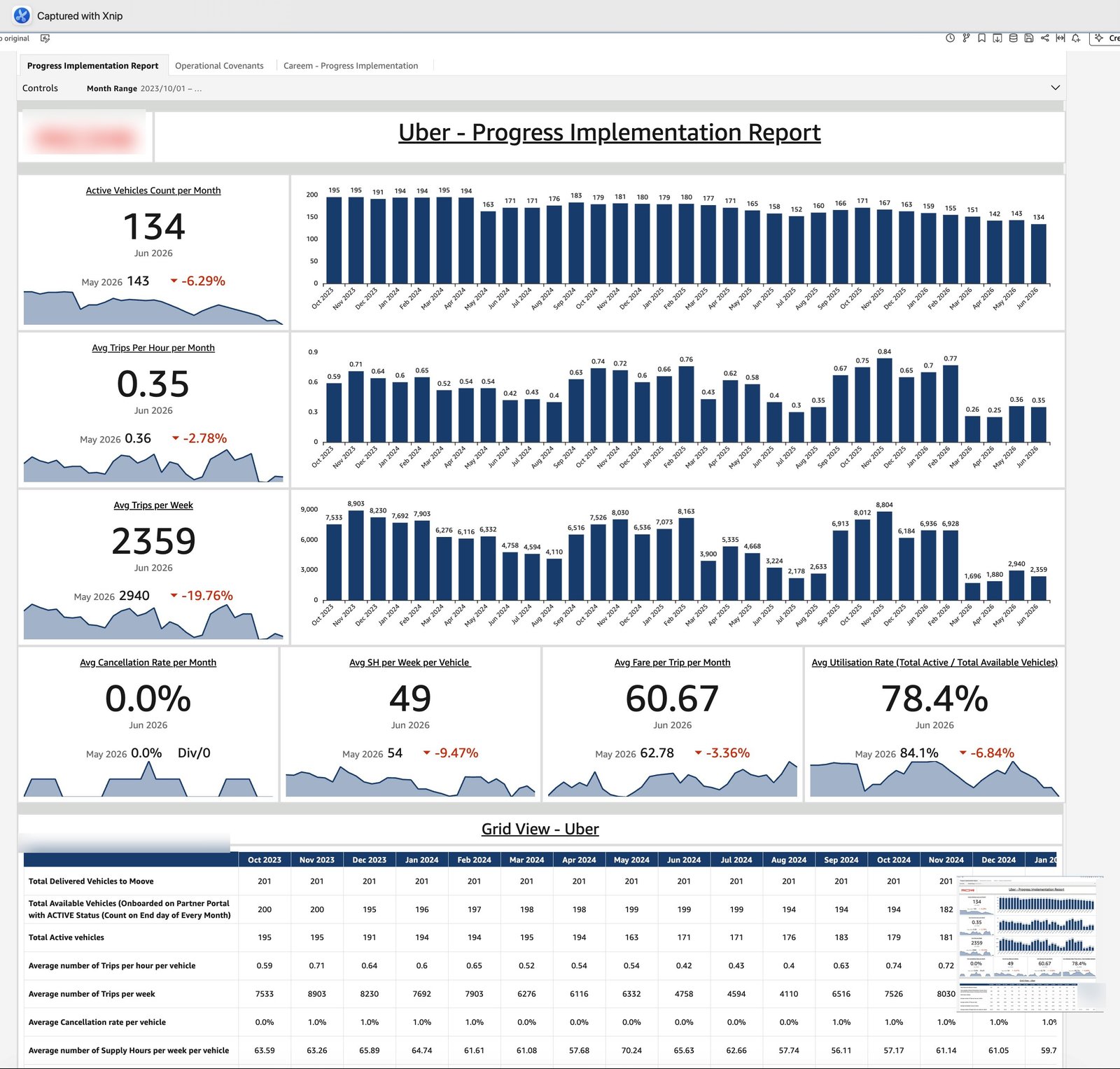Click the Oct 2023 grid column header
Viewport: 1120px width, 1069px height.
(x=265, y=860)
